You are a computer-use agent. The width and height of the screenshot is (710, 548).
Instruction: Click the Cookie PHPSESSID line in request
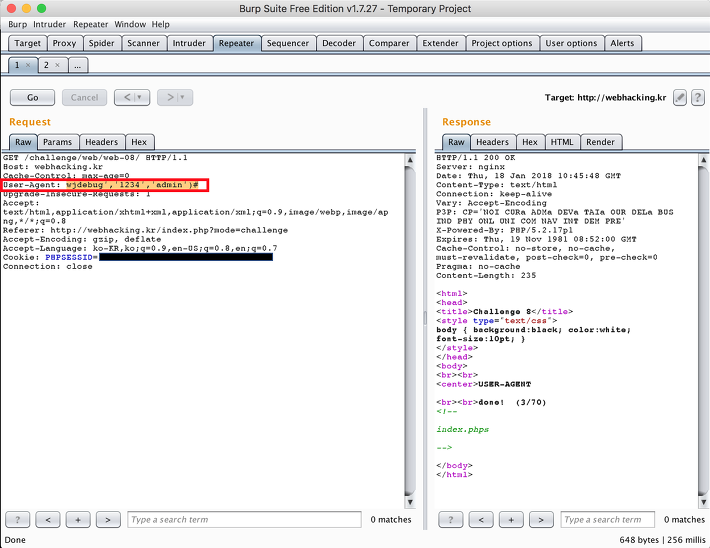pos(138,257)
